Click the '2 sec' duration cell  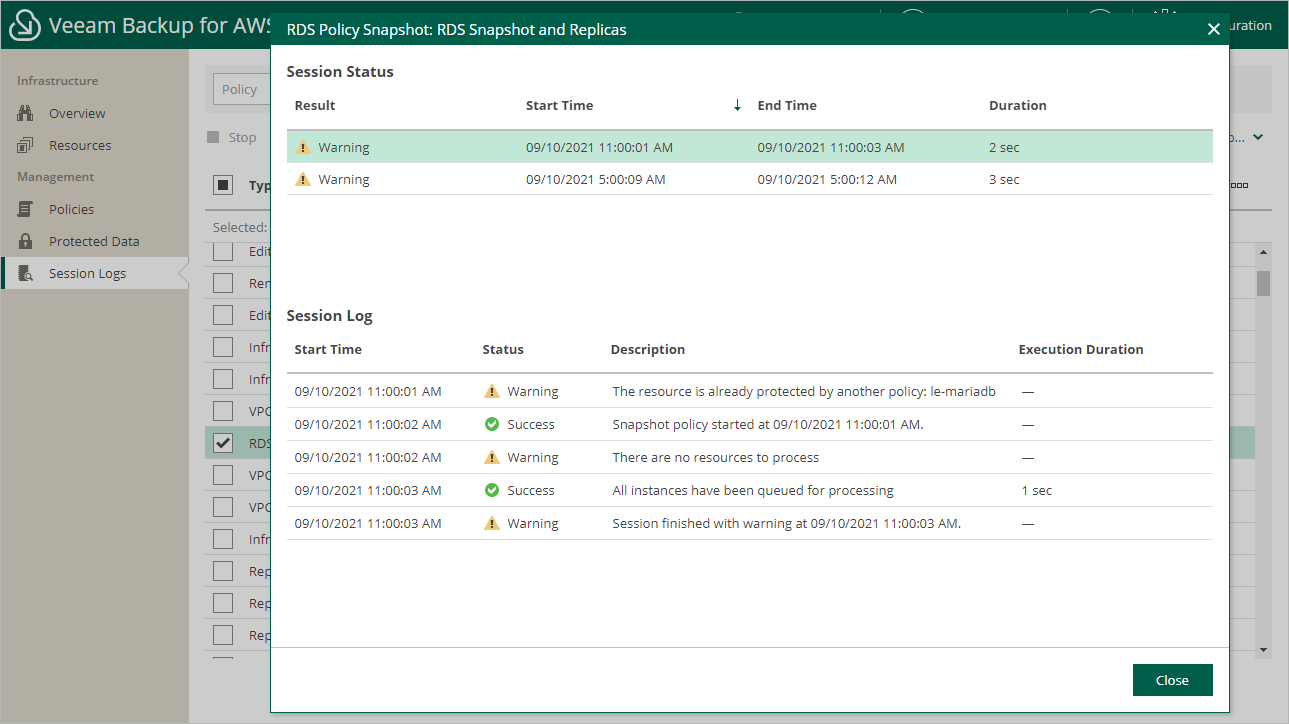[x=1004, y=147]
